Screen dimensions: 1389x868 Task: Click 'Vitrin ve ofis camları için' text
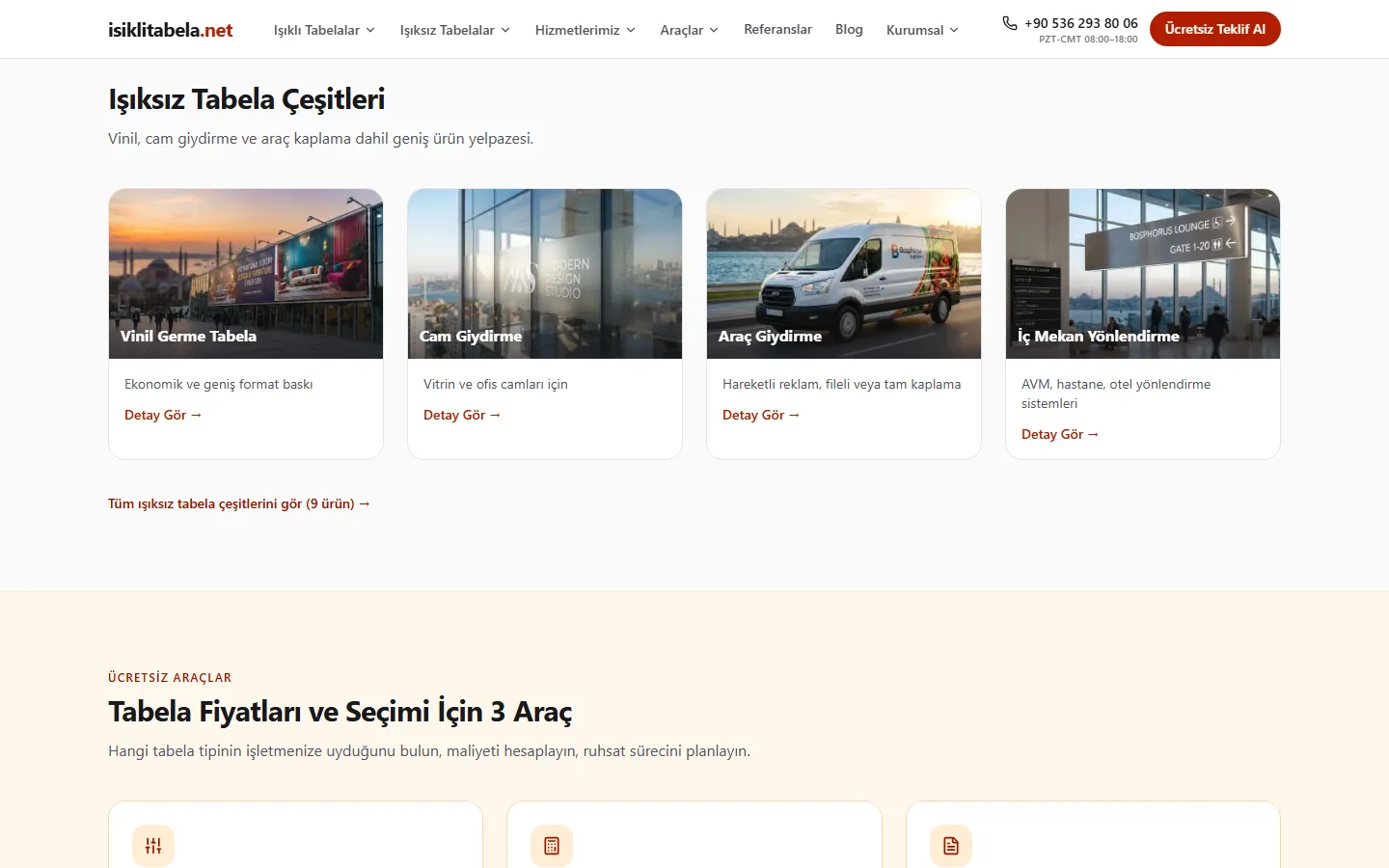(x=496, y=384)
